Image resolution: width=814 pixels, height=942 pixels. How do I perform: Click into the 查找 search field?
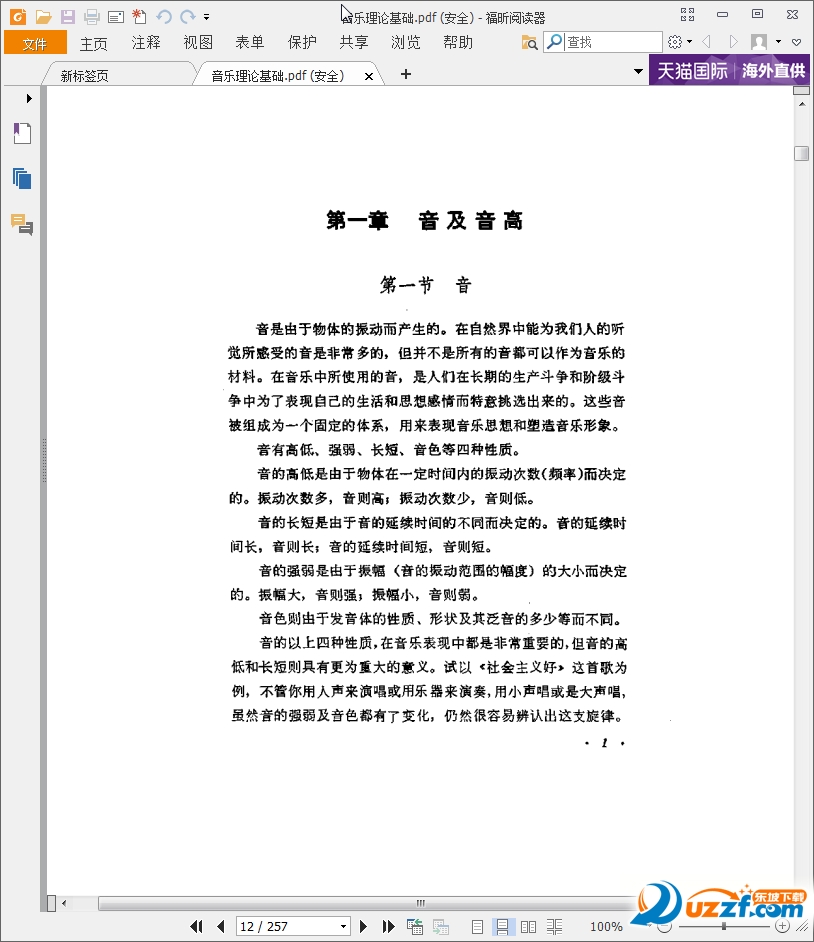(x=612, y=42)
